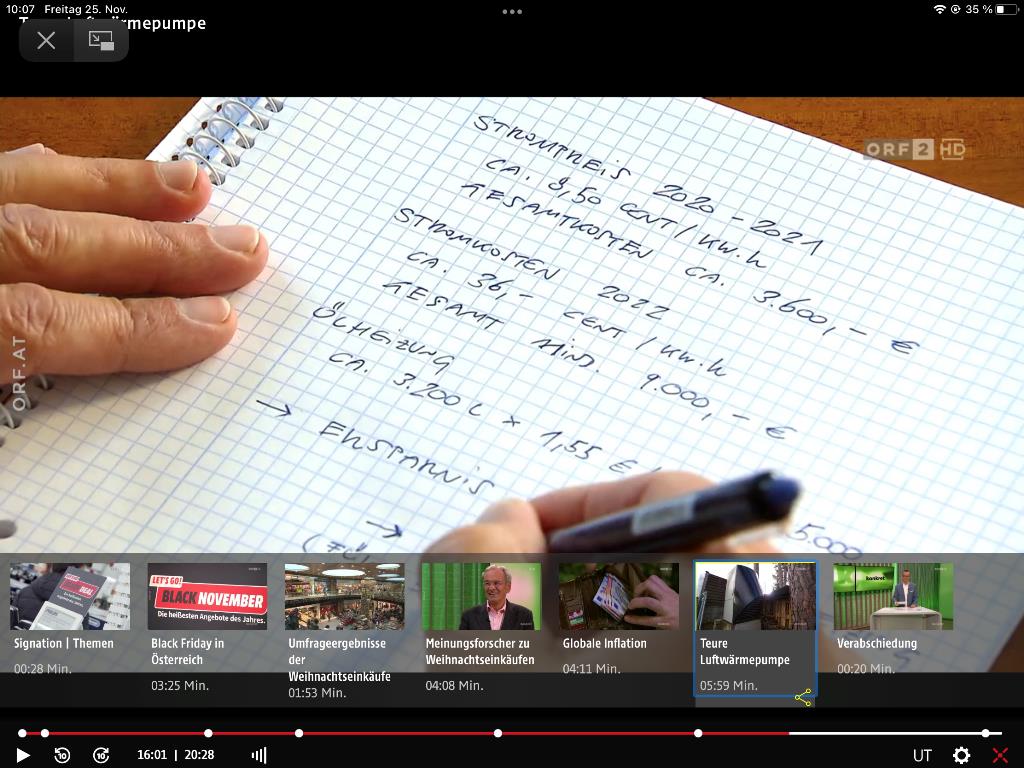Jump to last chapter marker on timeline

(985, 733)
